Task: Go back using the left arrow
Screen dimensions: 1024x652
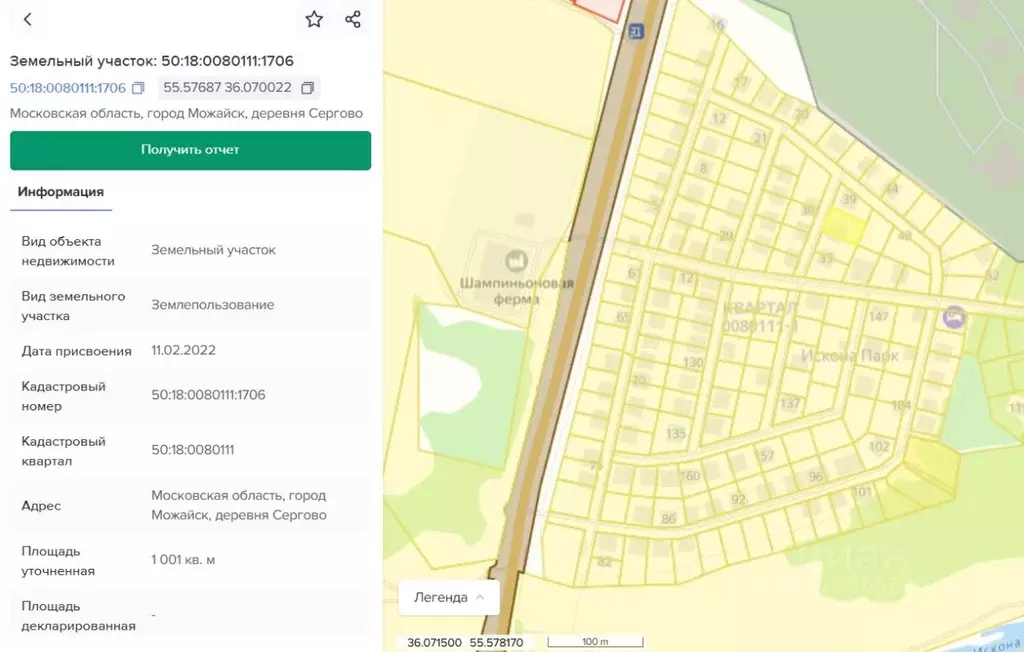Action: [x=27, y=19]
